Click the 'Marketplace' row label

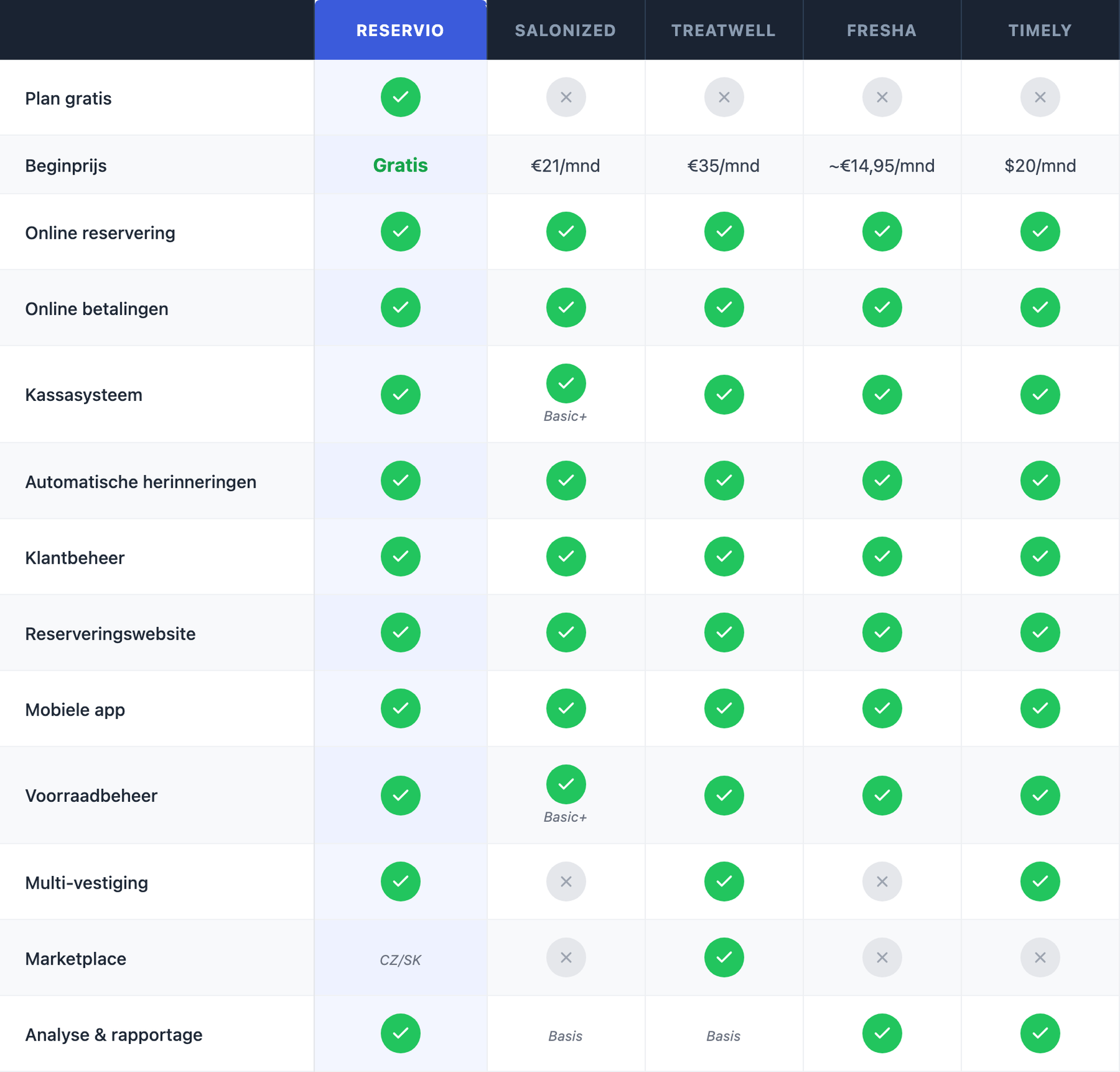click(75, 959)
